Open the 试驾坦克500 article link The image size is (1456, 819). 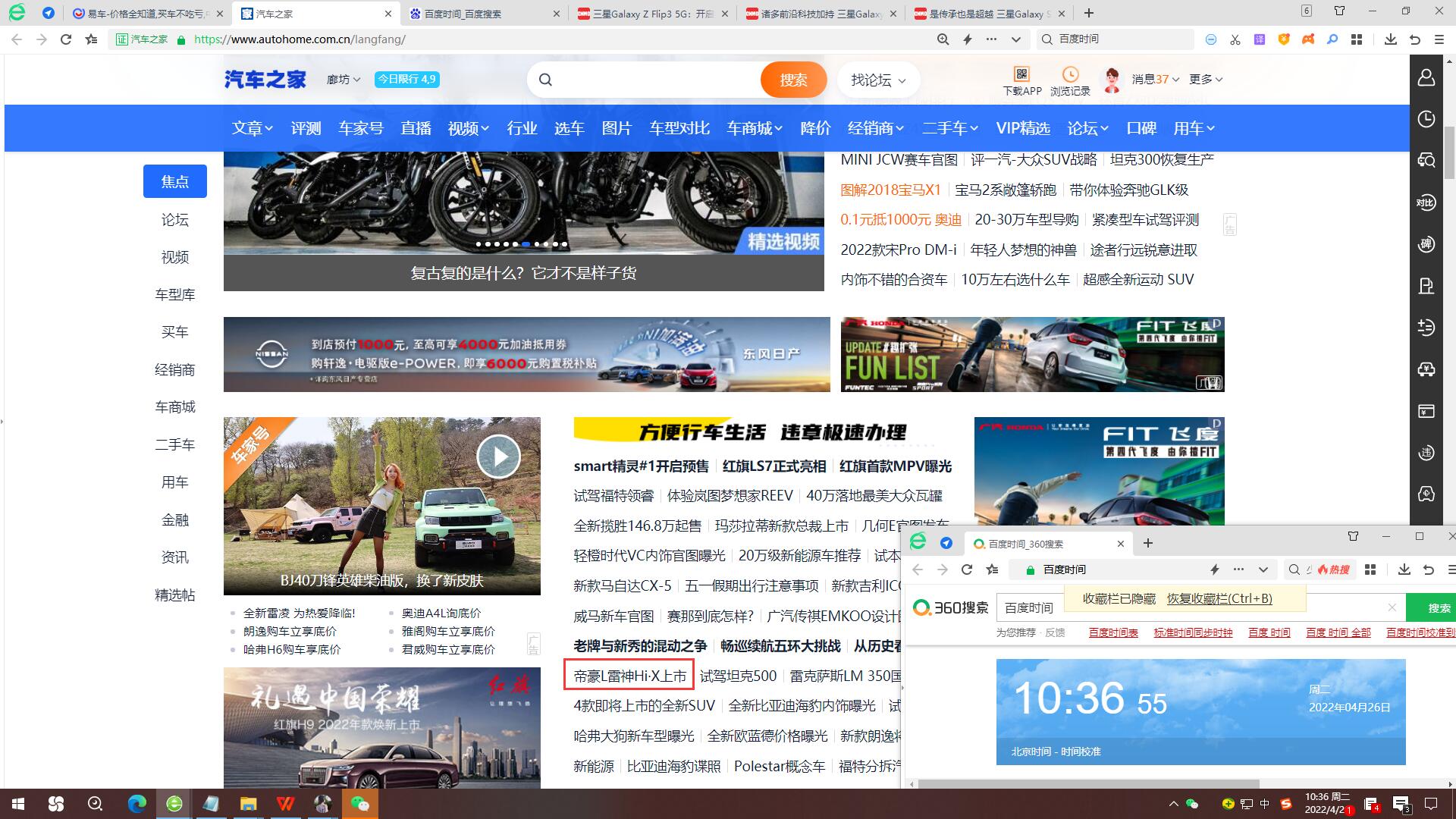click(x=738, y=676)
